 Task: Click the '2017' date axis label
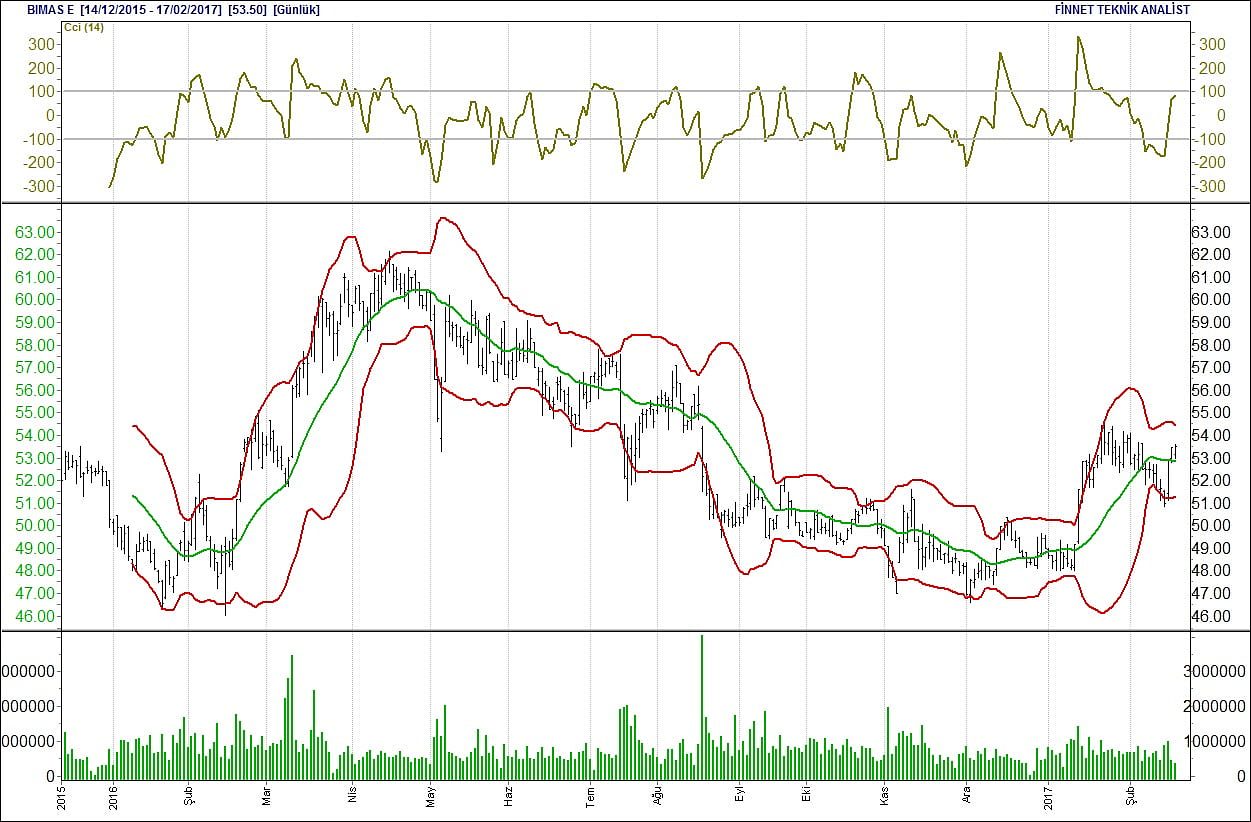click(1047, 797)
